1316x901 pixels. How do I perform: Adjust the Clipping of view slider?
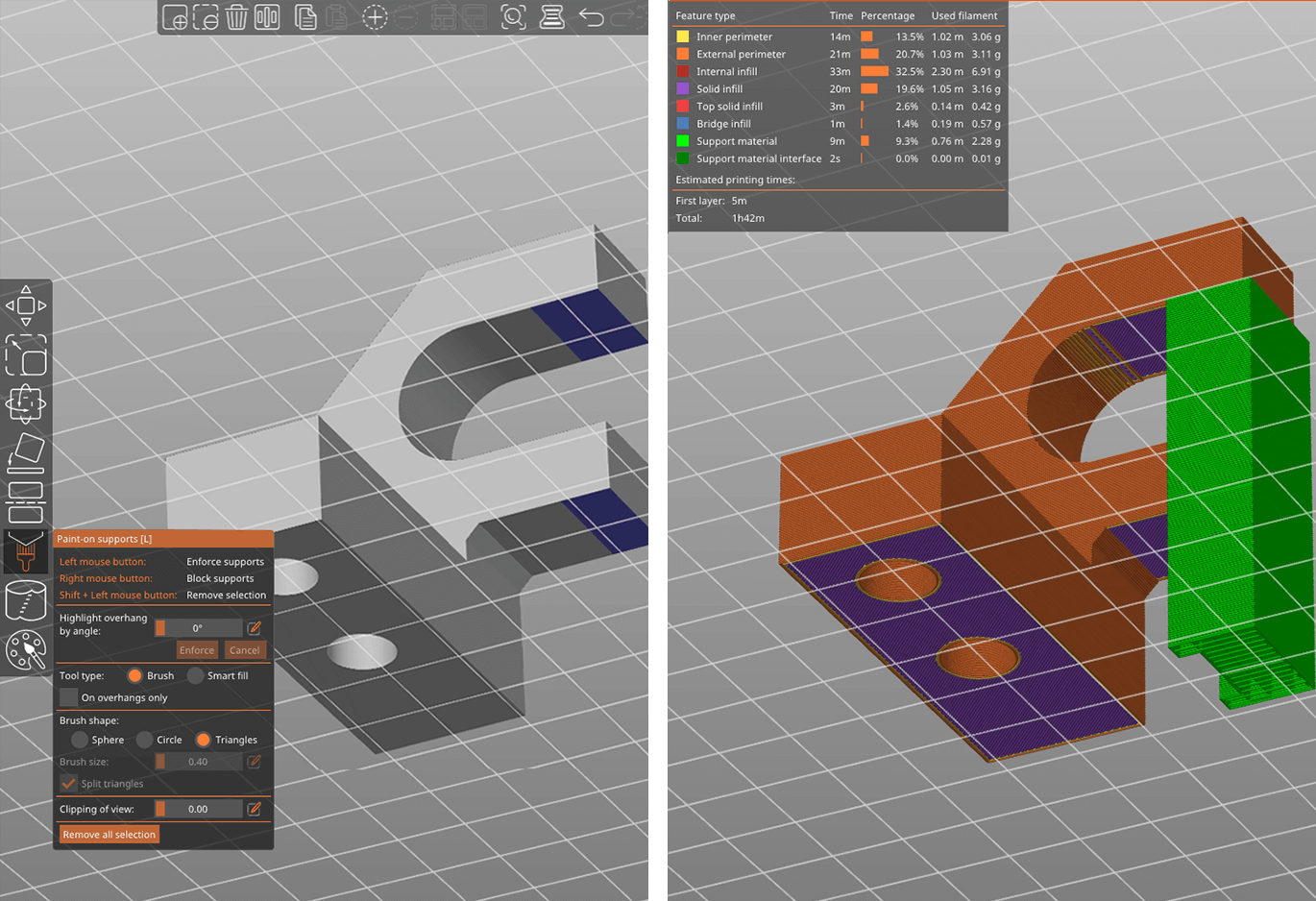(199, 809)
